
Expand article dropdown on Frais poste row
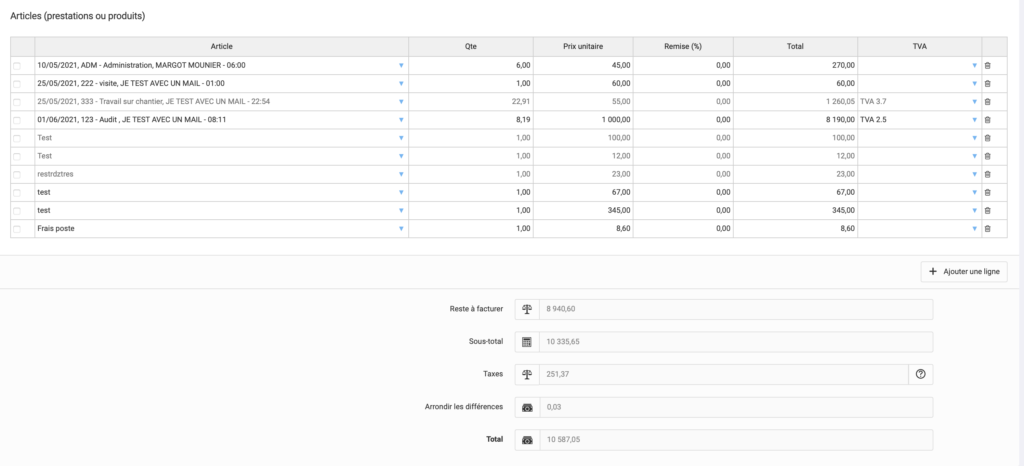point(401,228)
